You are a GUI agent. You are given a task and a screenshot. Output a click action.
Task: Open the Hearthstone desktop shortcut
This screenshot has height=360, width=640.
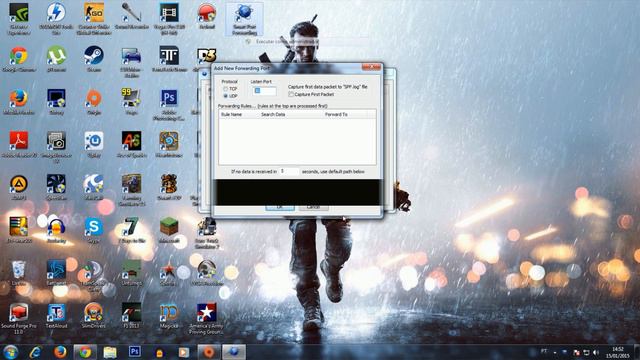pyautogui.click(x=169, y=144)
